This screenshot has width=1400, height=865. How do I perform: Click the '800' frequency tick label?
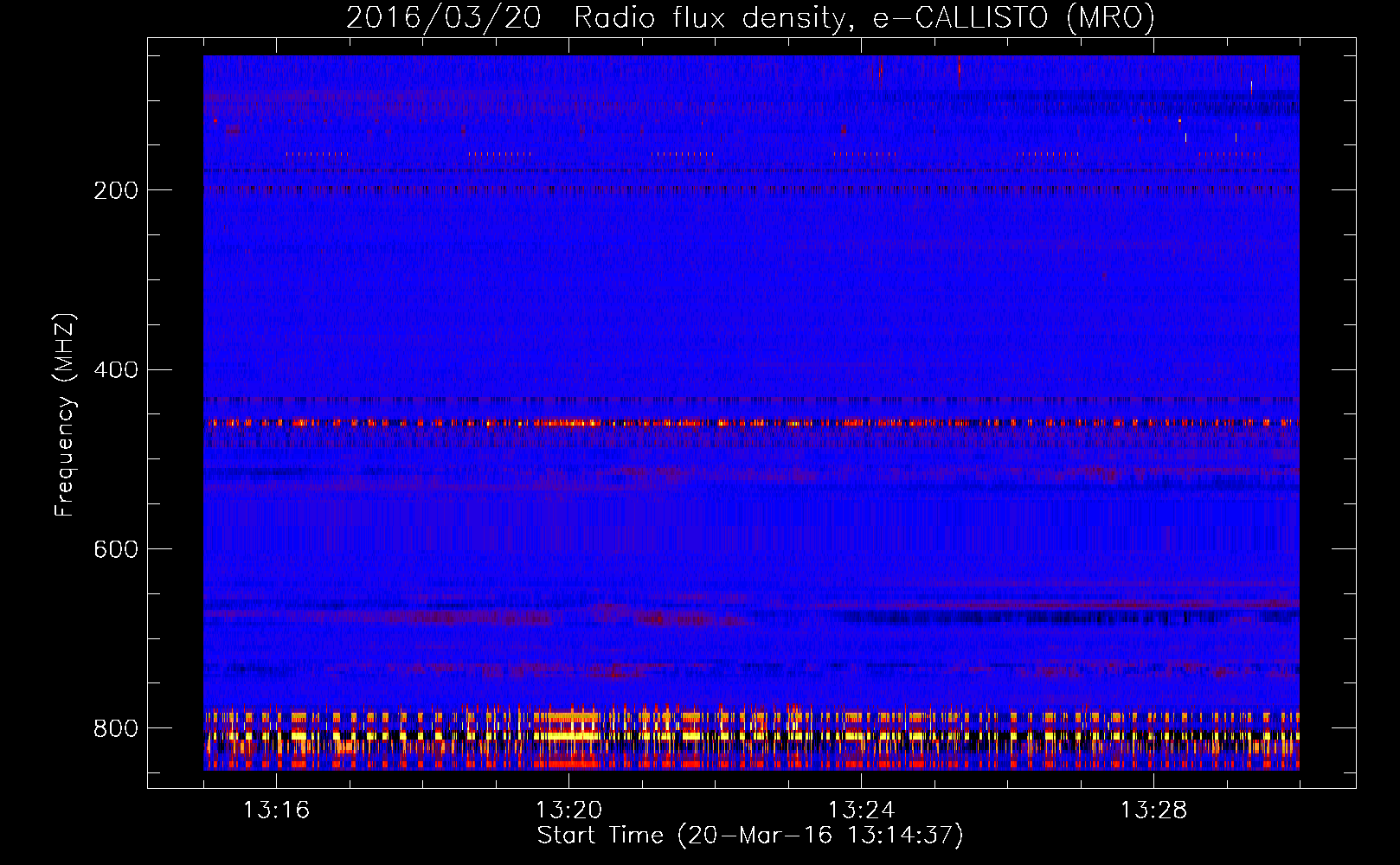[x=116, y=729]
